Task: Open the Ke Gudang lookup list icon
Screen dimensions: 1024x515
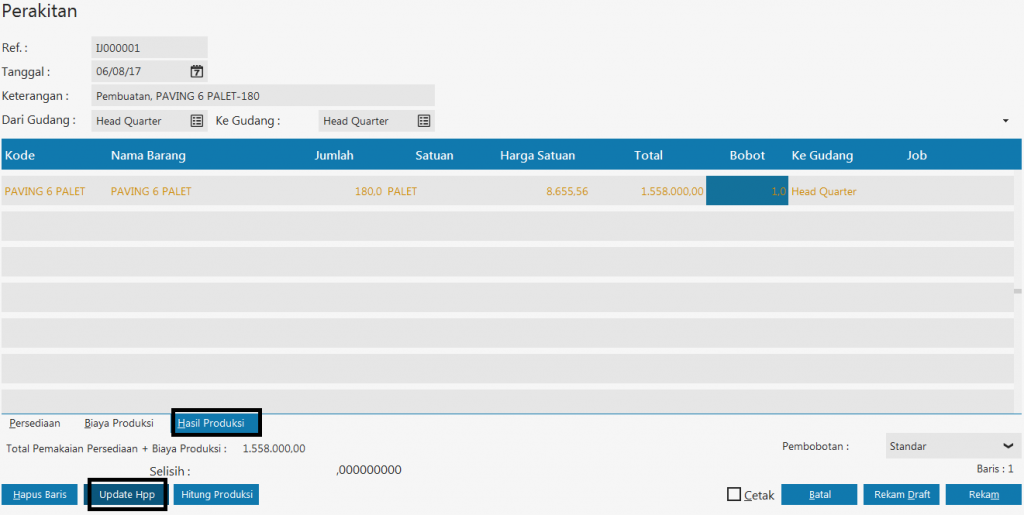Action: pos(424,121)
